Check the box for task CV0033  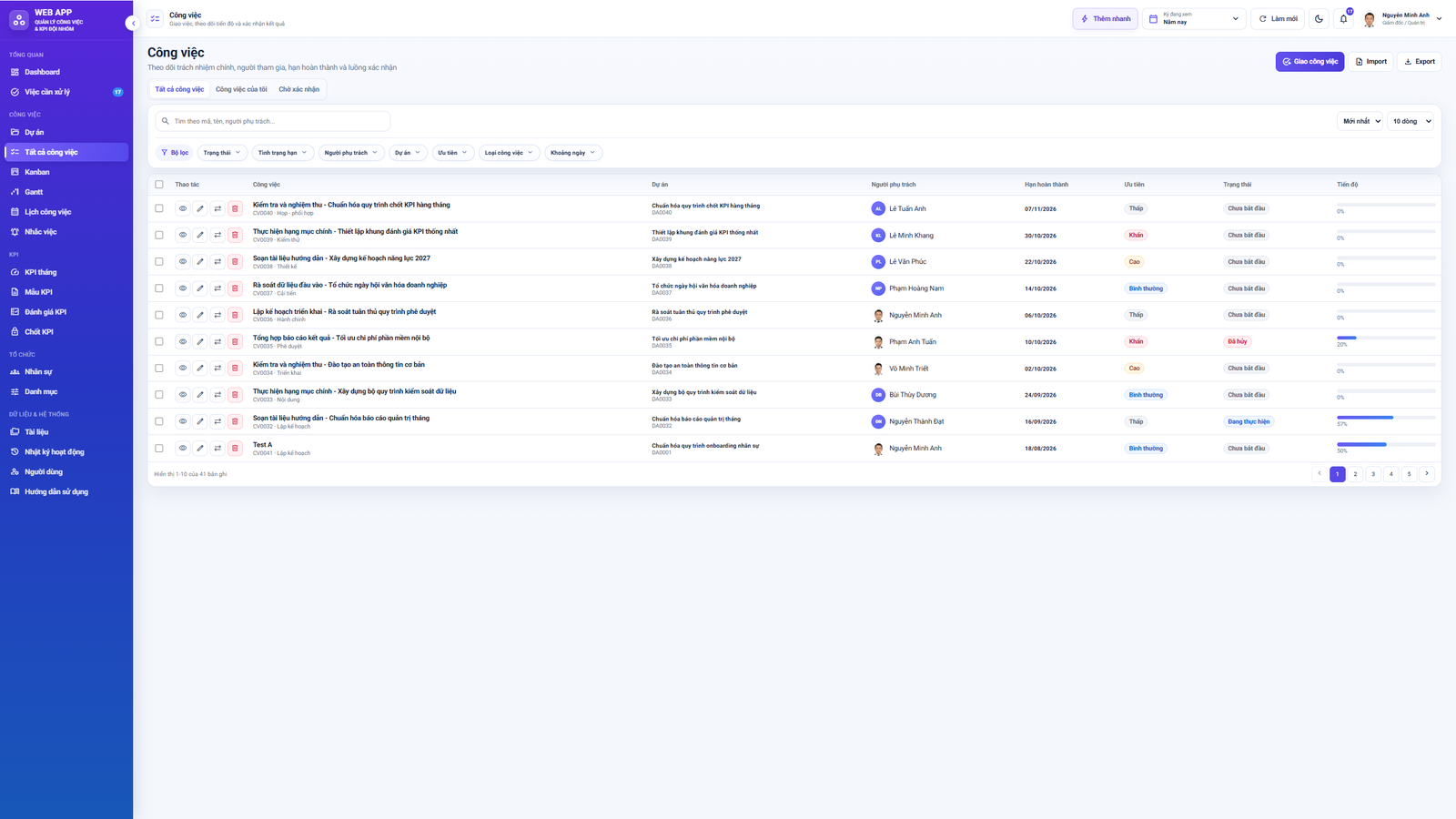pyautogui.click(x=159, y=395)
